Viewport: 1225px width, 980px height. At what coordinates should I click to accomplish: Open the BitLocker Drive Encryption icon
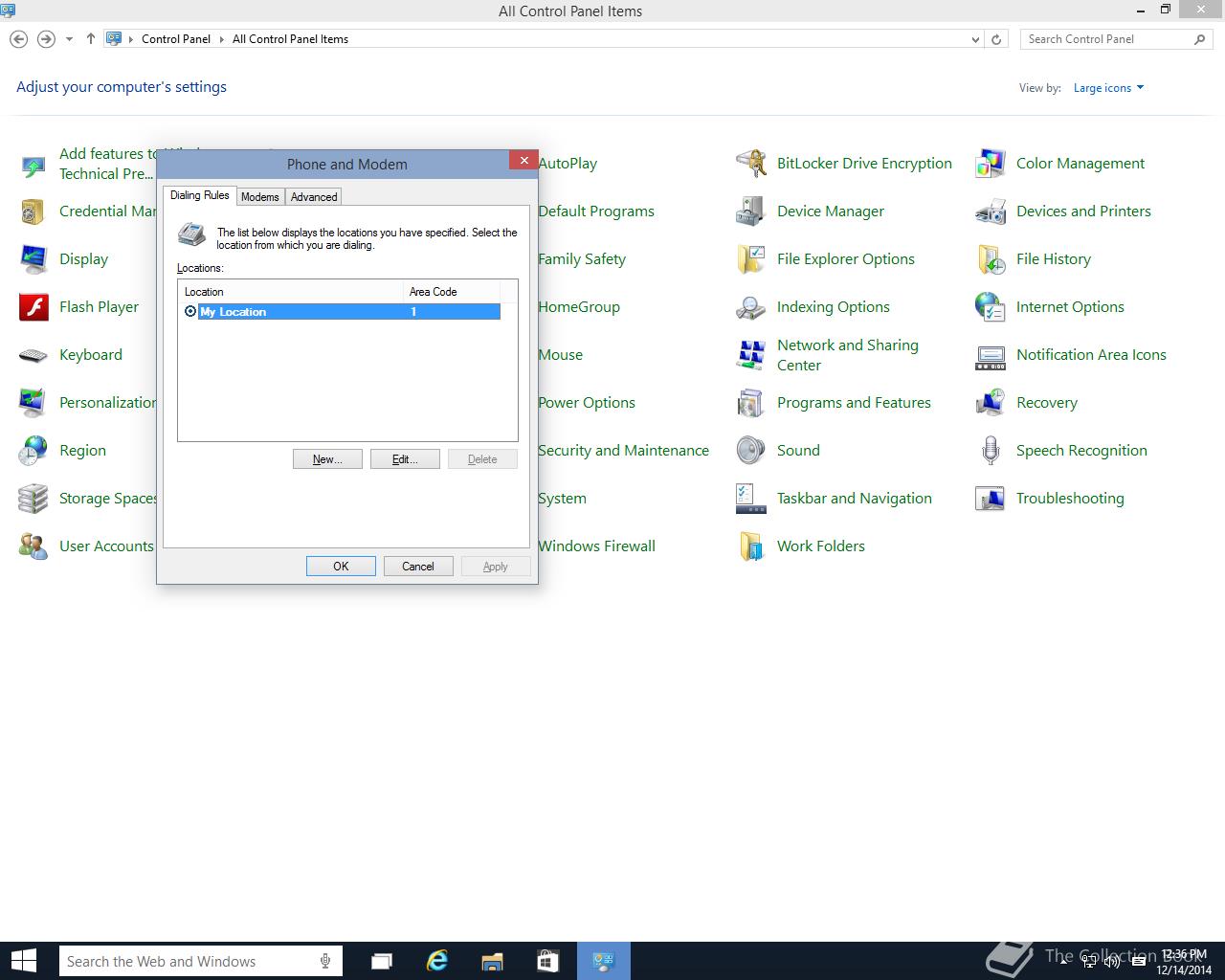751,164
